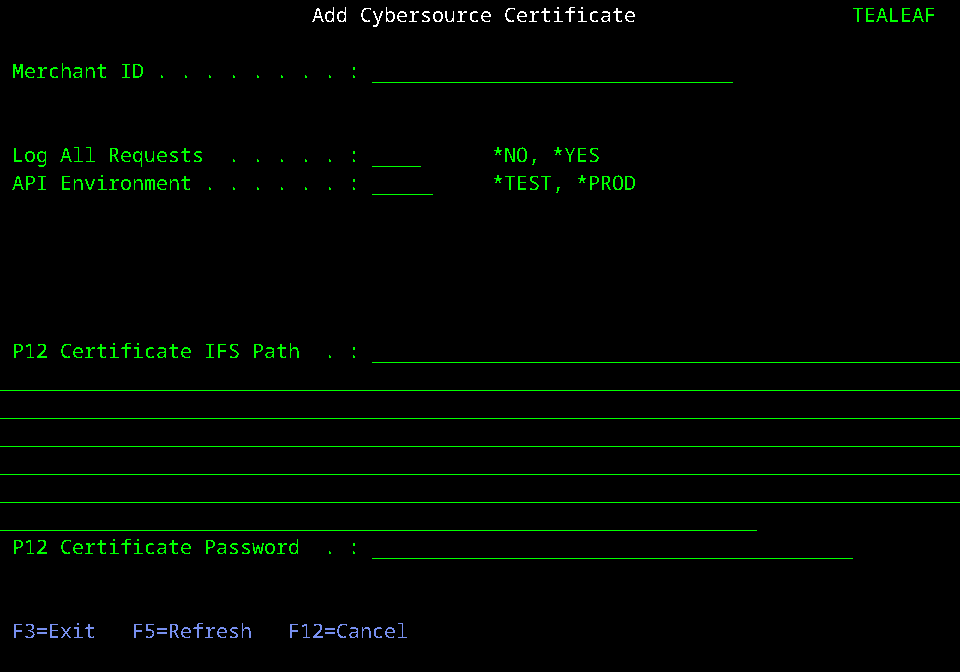Focus the Log All Requests field
The height and width of the screenshot is (672, 960).
click(x=396, y=155)
